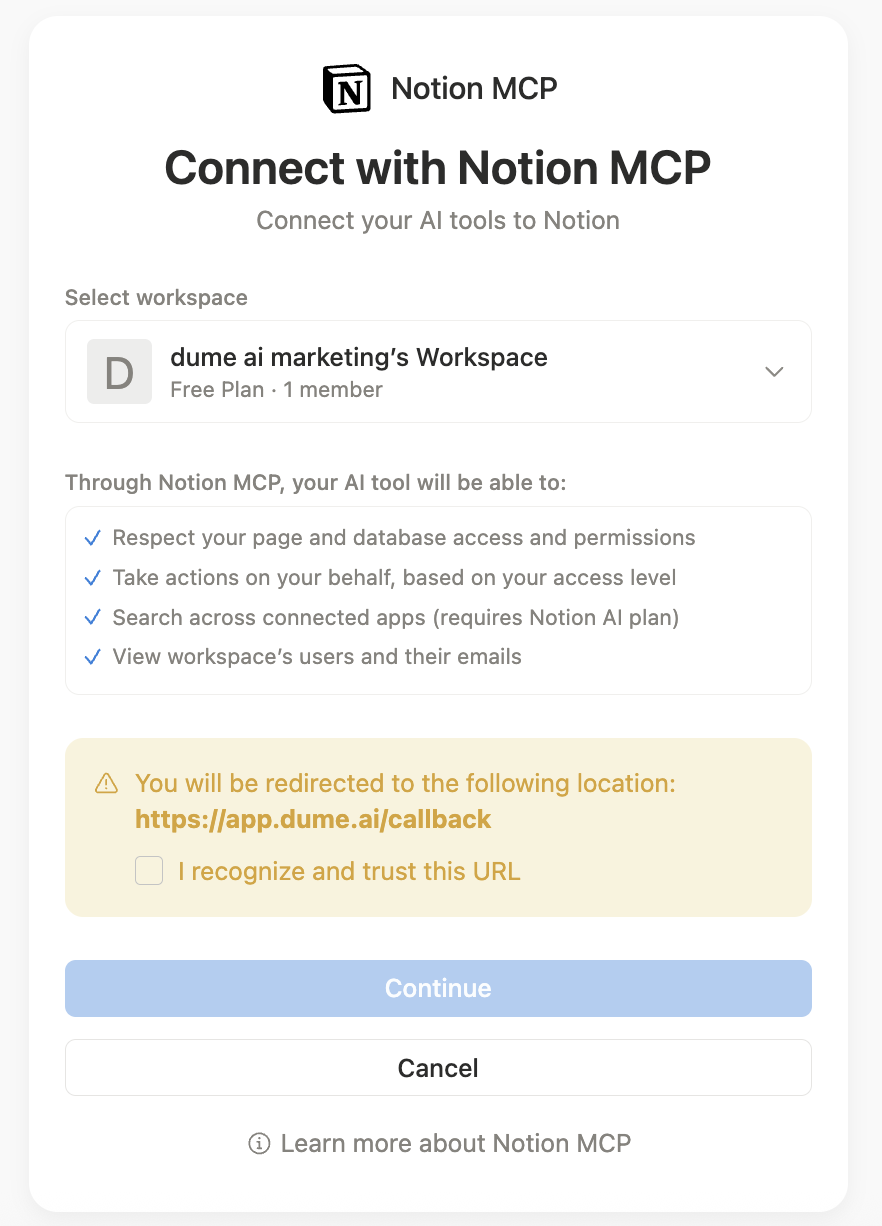This screenshot has height=1226, width=882.
Task: Click the checkmark next to 'Respect your page' permission
Action: coord(92,537)
